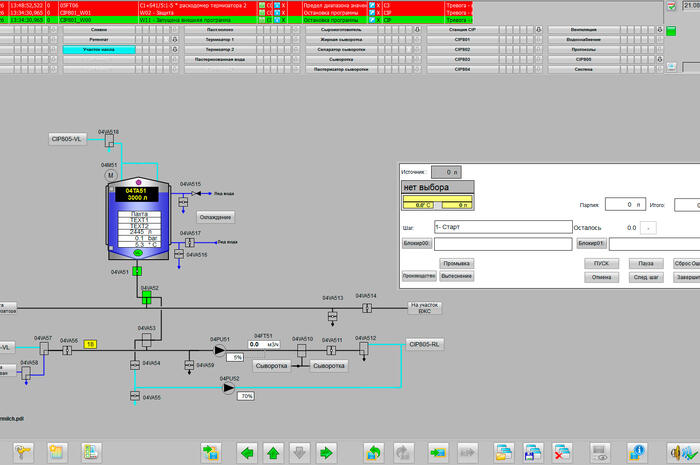Screen dimensions: 700x465
Task: Open the login key icon
Action: coord(23,453)
